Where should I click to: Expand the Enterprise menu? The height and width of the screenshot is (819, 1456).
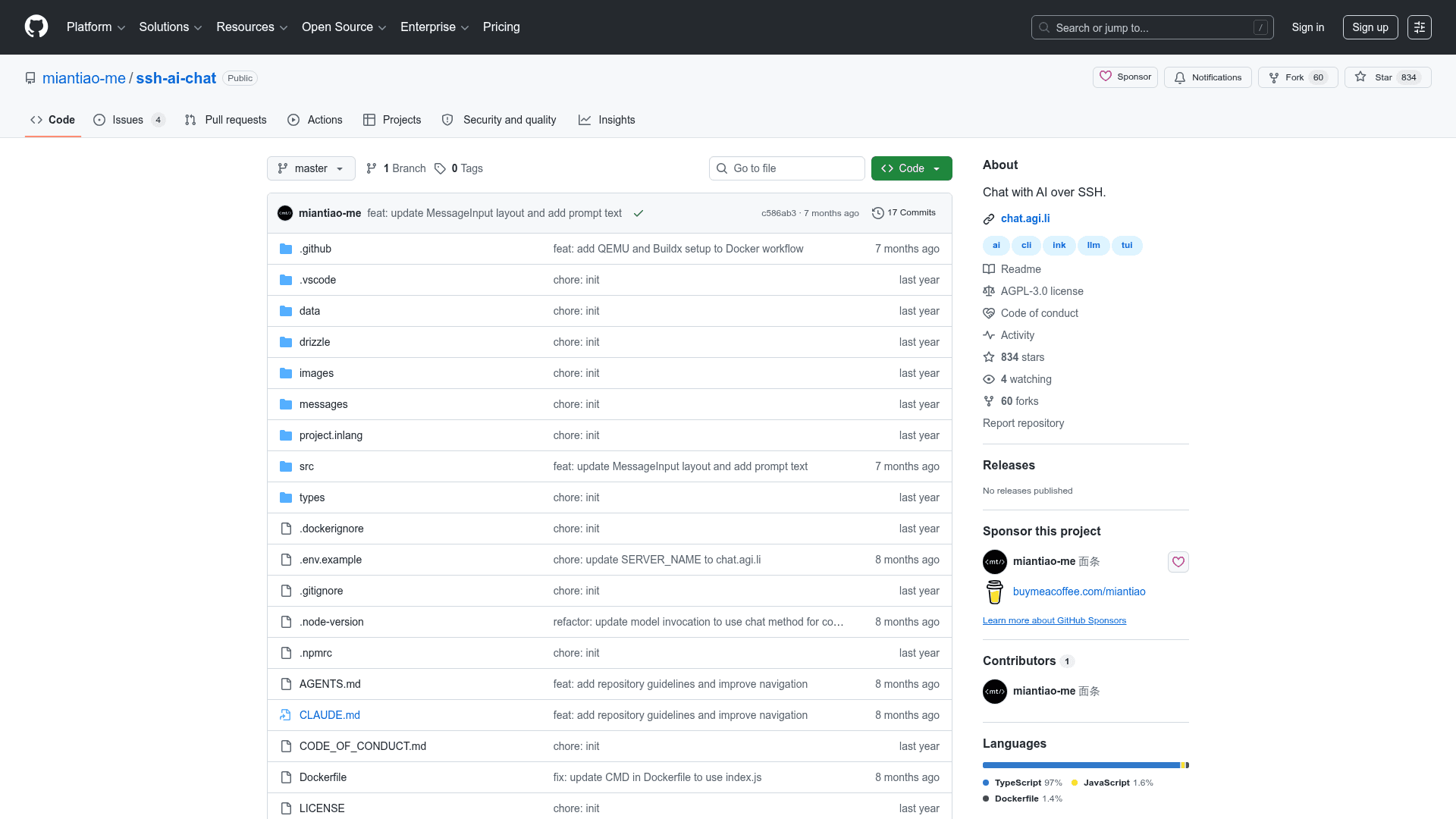[x=435, y=27]
